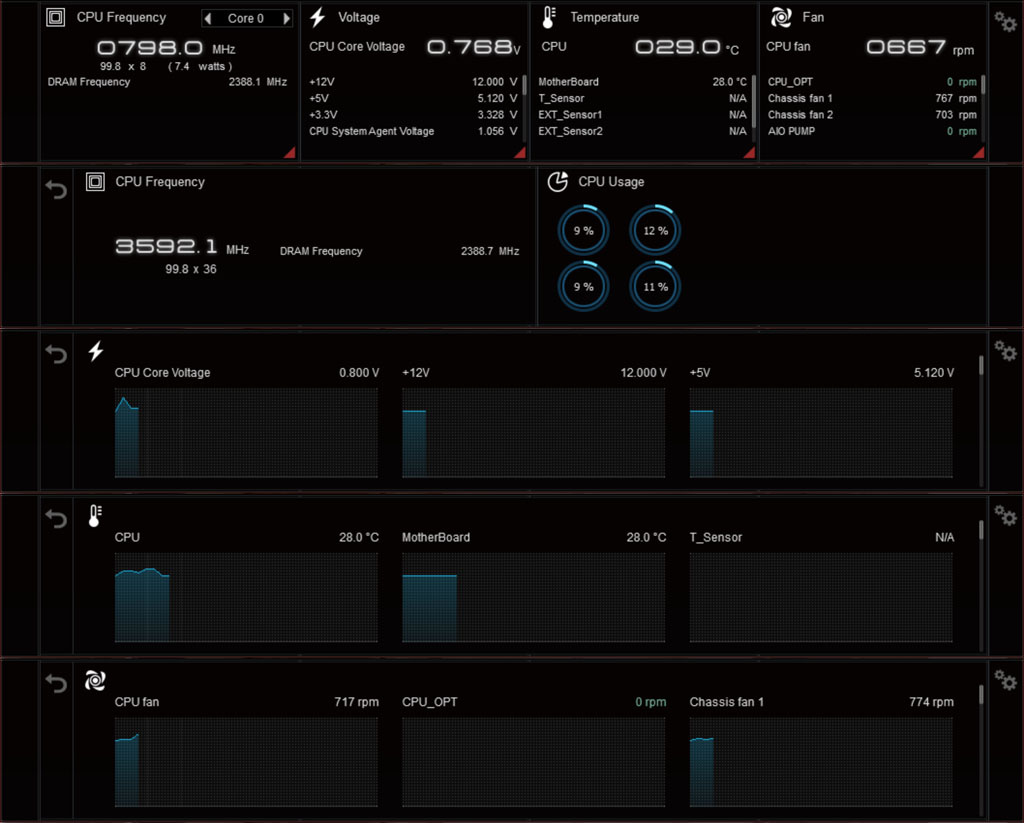The height and width of the screenshot is (823, 1024).
Task: Click the thermometer icon above the CPU temperature graph
Action: 95,515
